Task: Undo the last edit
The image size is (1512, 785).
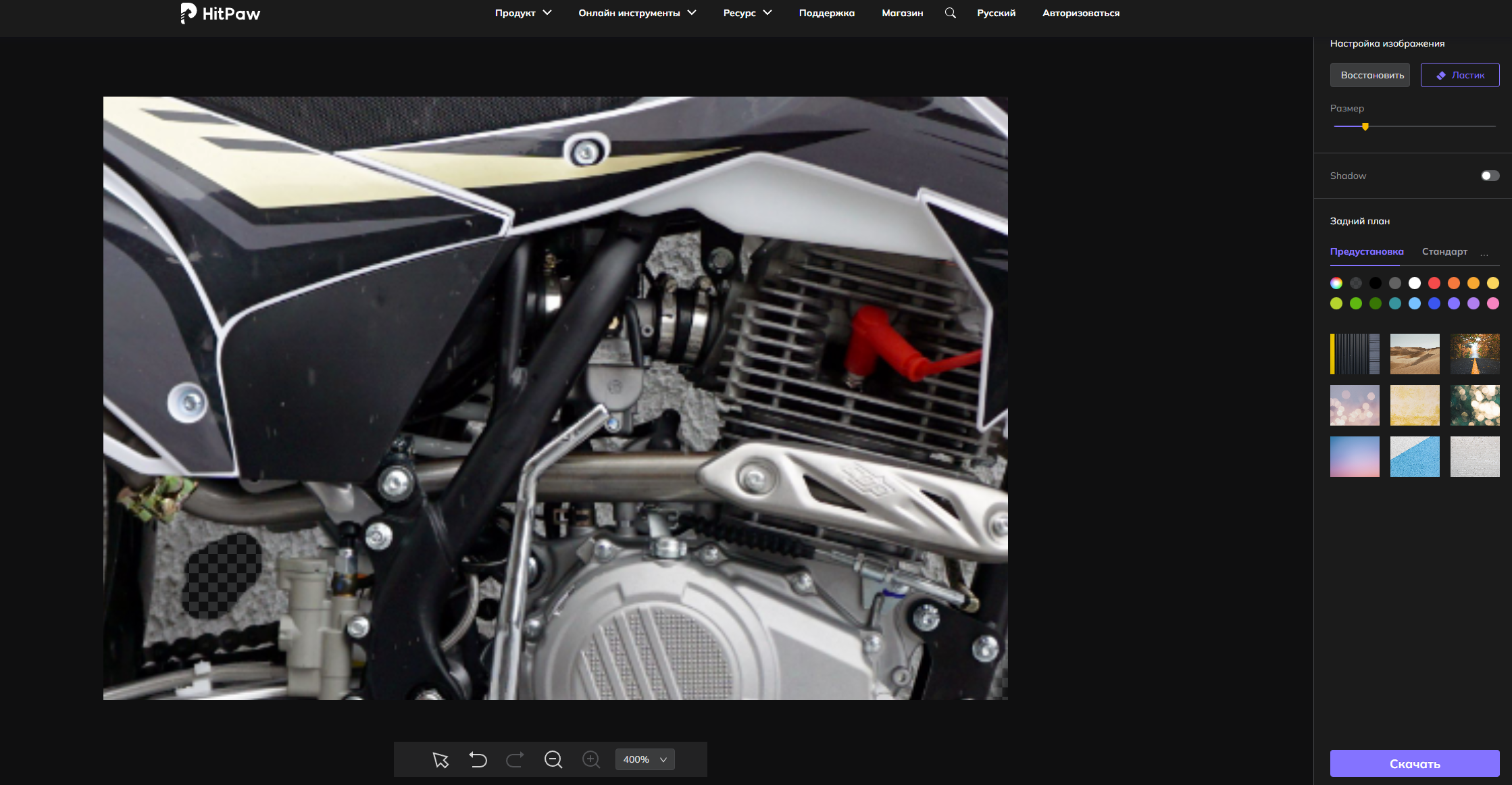Action: point(478,760)
